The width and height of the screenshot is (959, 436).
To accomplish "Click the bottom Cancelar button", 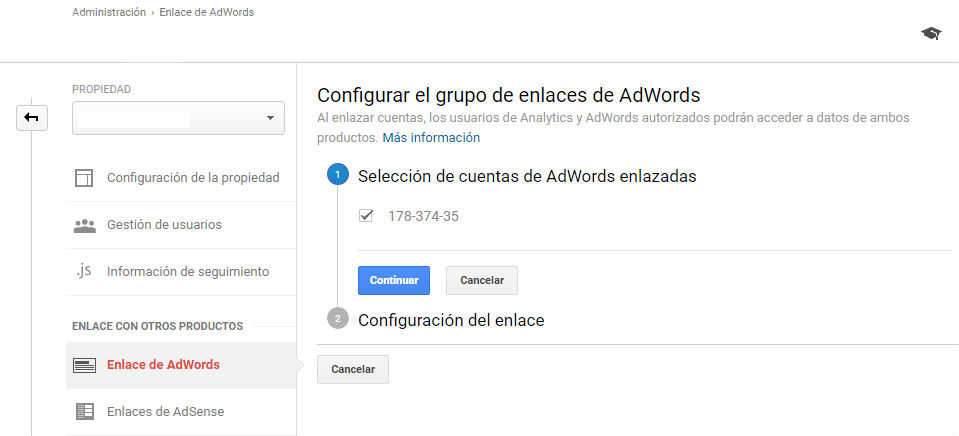I will [x=353, y=369].
